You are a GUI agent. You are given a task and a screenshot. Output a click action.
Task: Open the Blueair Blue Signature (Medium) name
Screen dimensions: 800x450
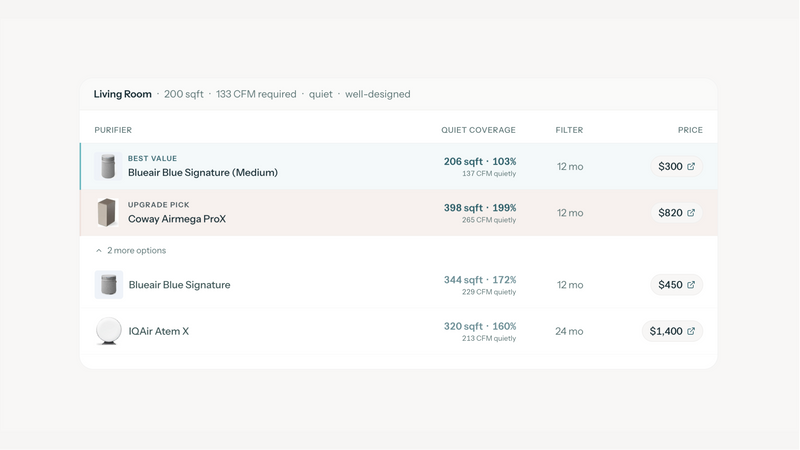(202, 173)
